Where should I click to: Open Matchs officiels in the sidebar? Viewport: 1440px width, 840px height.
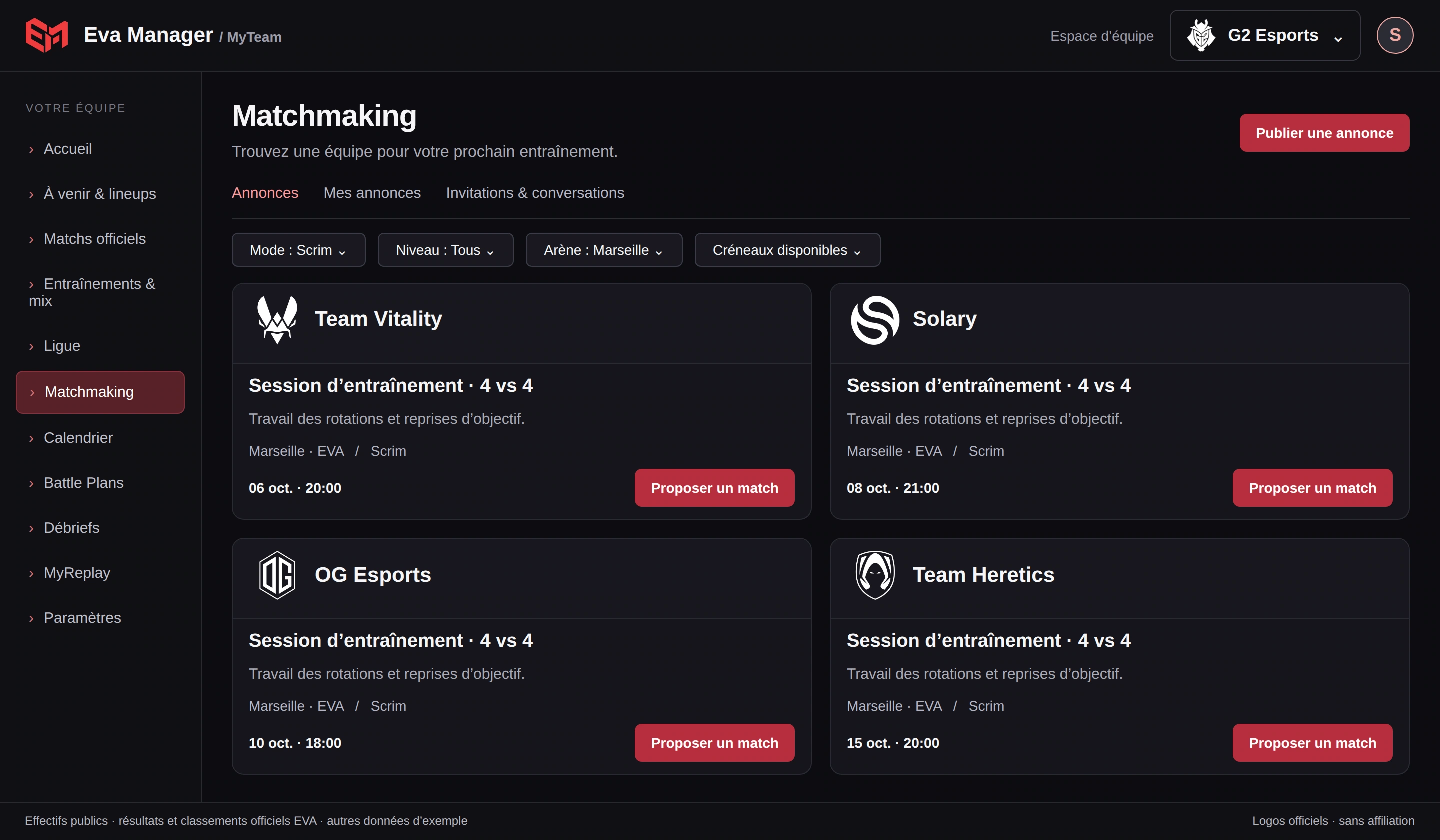click(100, 239)
